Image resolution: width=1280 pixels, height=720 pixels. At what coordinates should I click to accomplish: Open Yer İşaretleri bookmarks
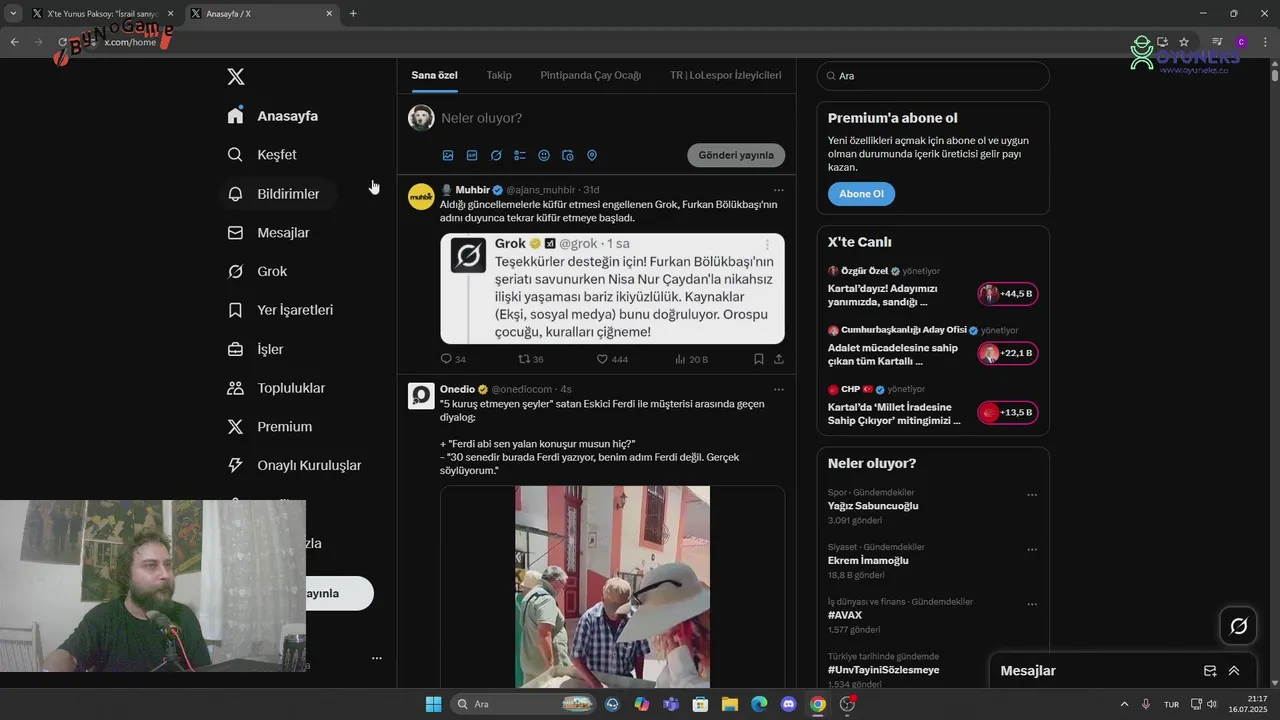pos(281,310)
